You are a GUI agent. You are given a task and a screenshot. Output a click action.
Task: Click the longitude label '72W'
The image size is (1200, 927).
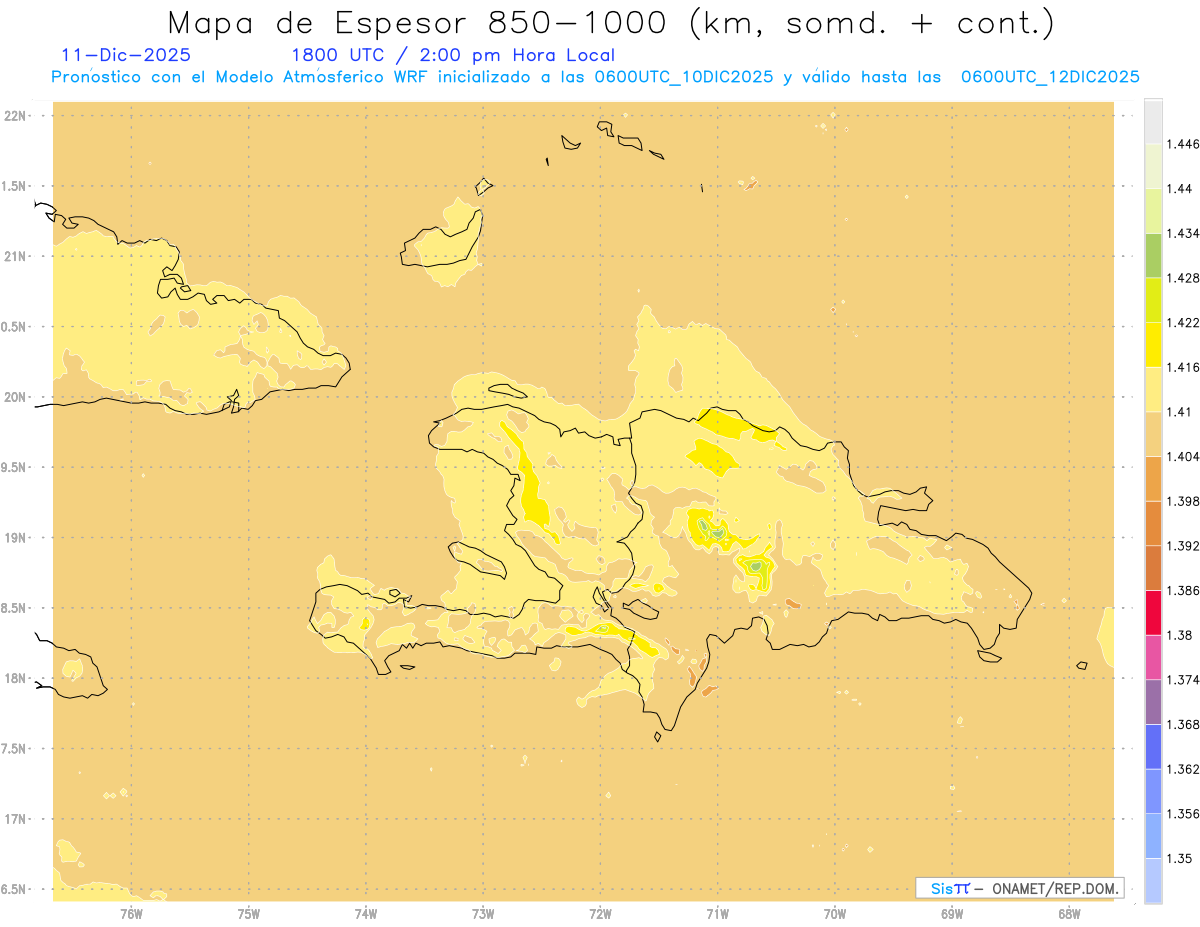[x=601, y=914]
